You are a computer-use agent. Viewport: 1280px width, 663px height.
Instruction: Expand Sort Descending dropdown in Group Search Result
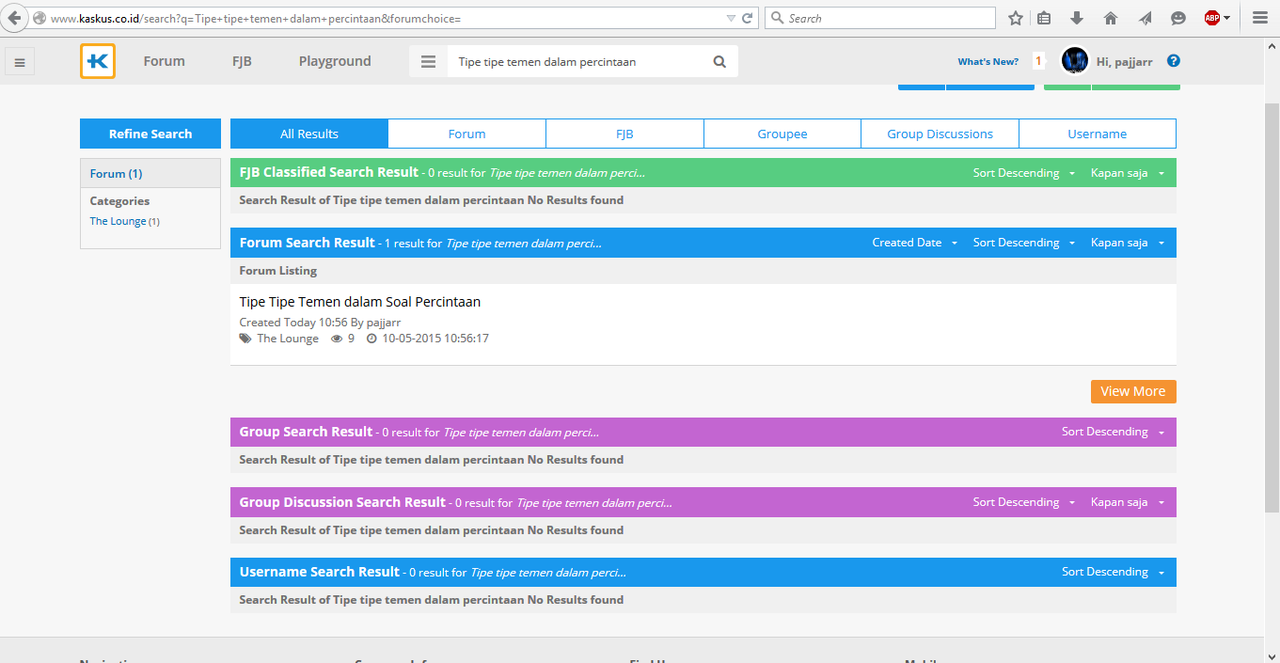point(1112,432)
